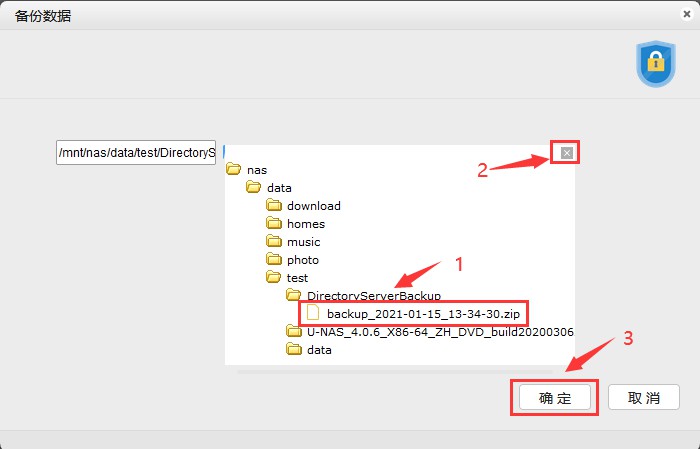This screenshot has height=449, width=700.
Task: Close the folder tree popup
Action: (x=567, y=153)
